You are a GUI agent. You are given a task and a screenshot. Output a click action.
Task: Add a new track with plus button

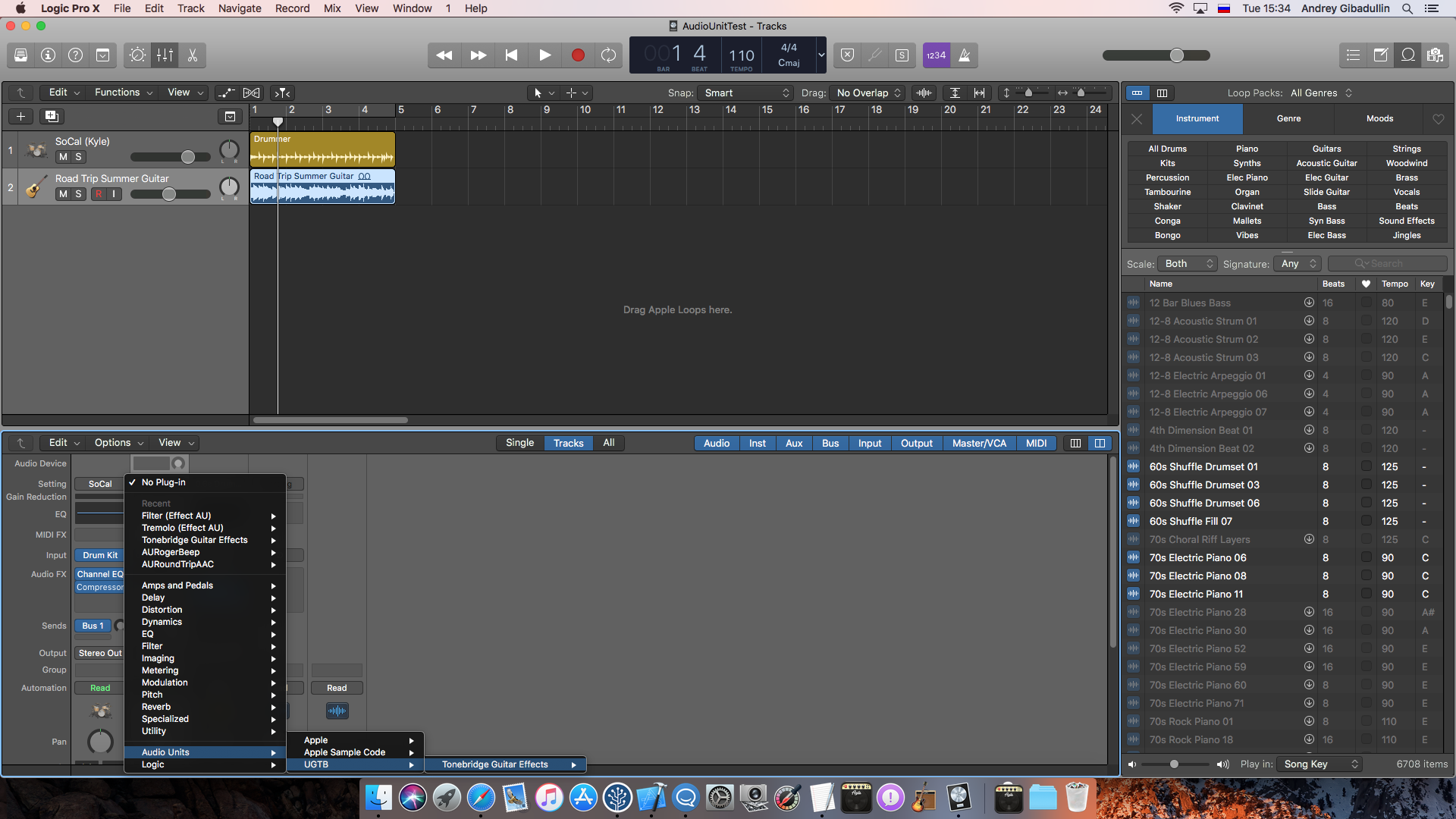tap(21, 116)
